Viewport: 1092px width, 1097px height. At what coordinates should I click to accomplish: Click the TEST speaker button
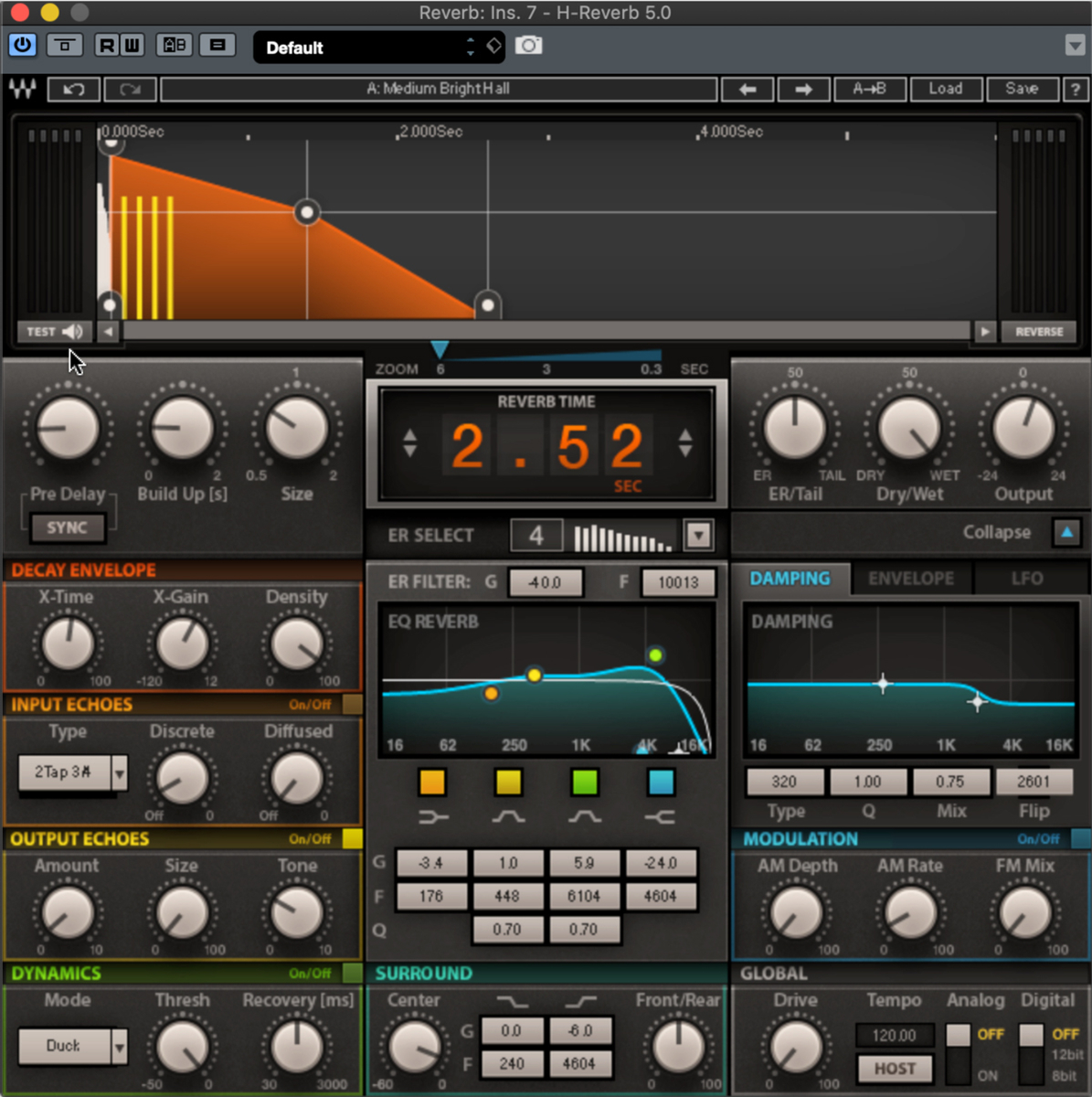tap(54, 332)
